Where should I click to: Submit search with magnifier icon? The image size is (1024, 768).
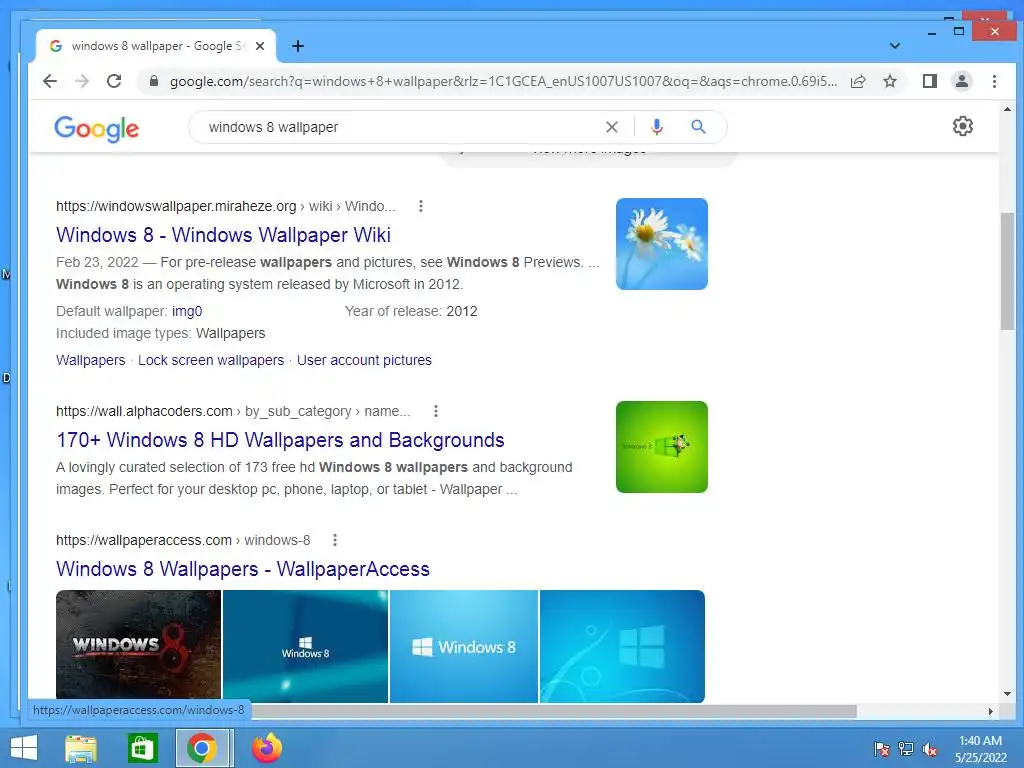coord(698,127)
